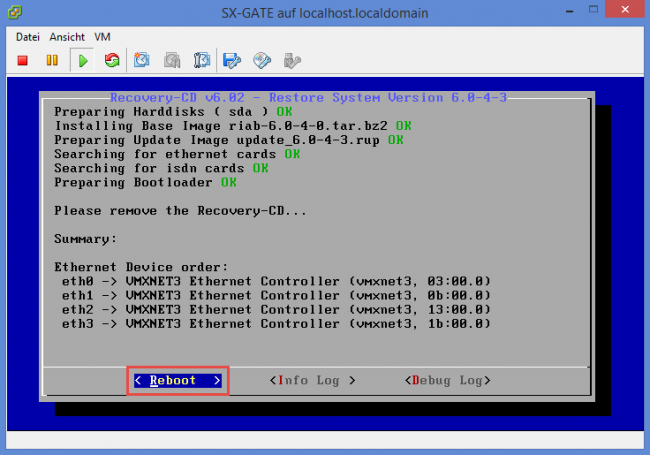Select the Reboot button
This screenshot has width=650, height=455.
pos(178,381)
